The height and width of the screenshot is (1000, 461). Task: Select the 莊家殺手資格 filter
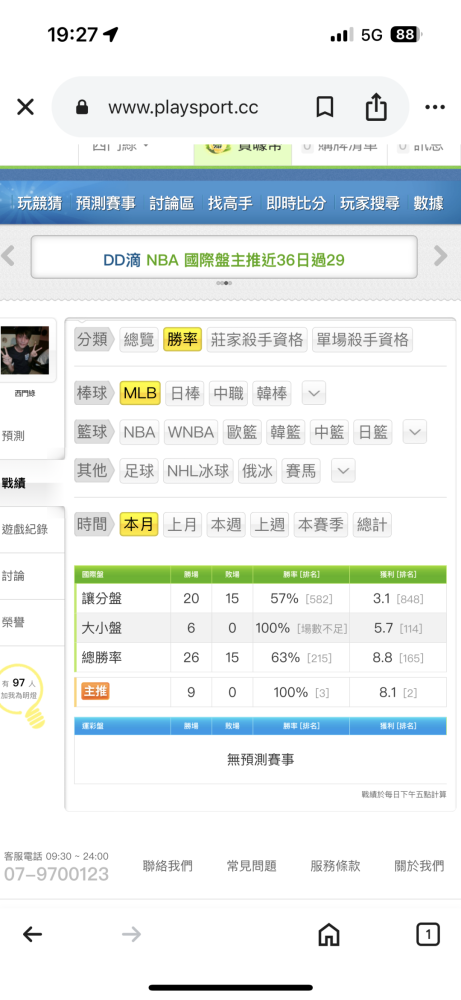coord(257,340)
